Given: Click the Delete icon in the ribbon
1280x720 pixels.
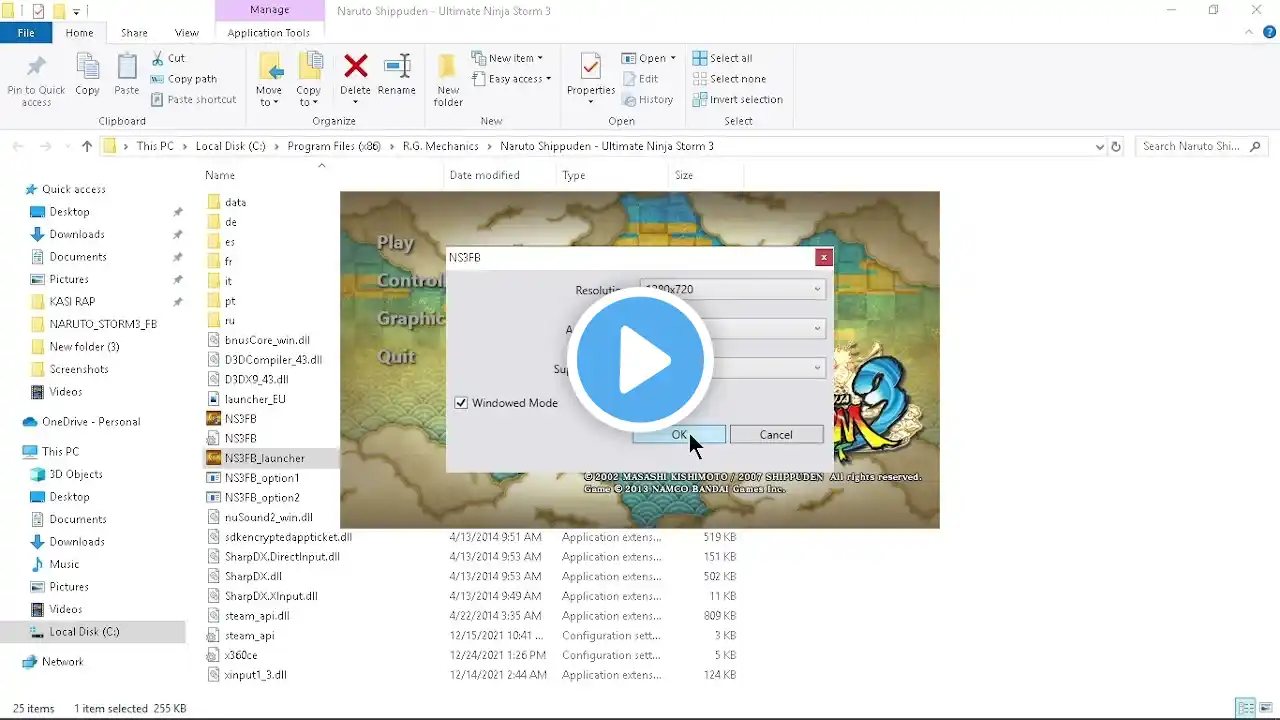Looking at the screenshot, I should (x=355, y=75).
